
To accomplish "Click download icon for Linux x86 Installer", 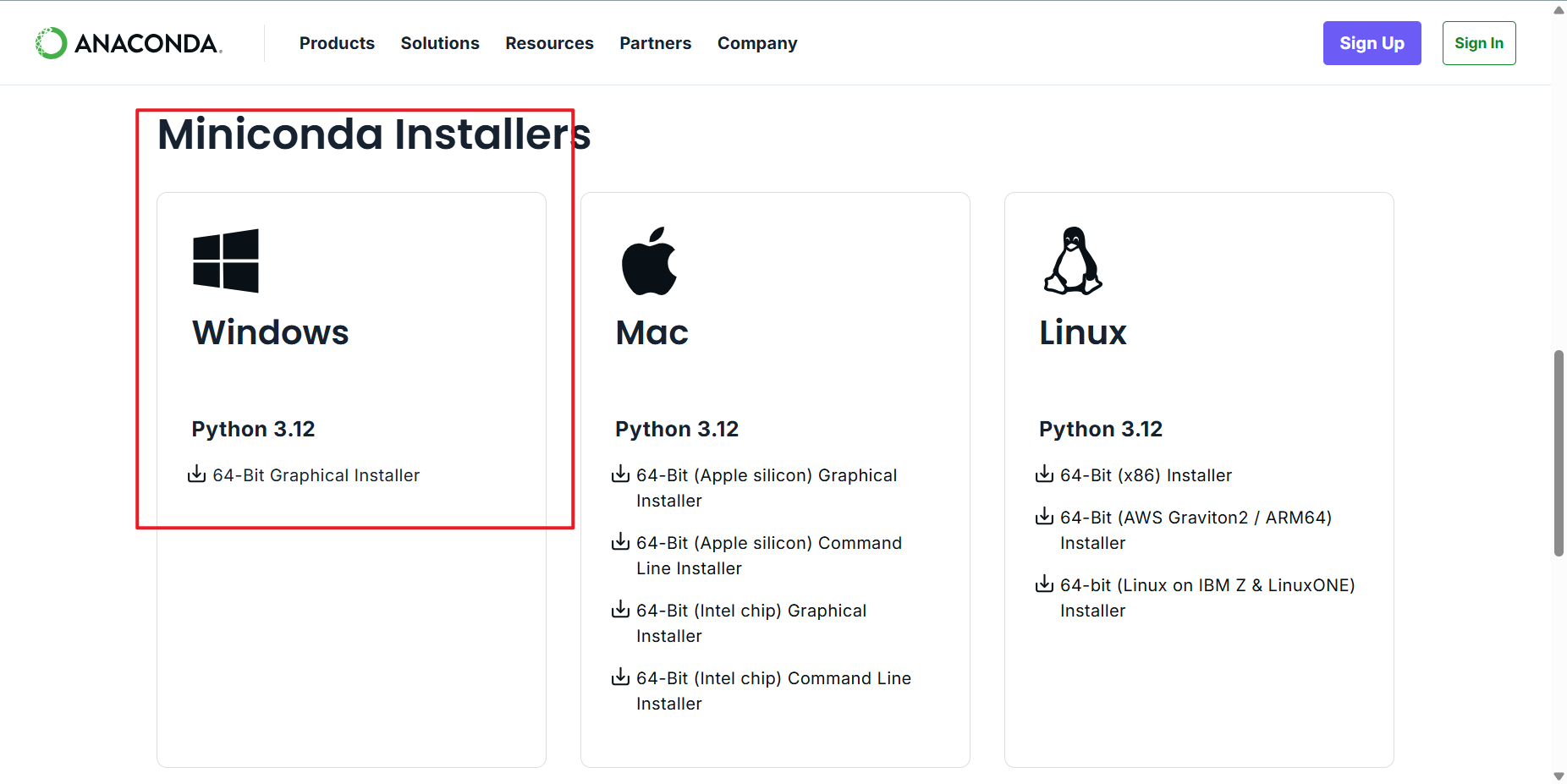I will (x=1044, y=474).
